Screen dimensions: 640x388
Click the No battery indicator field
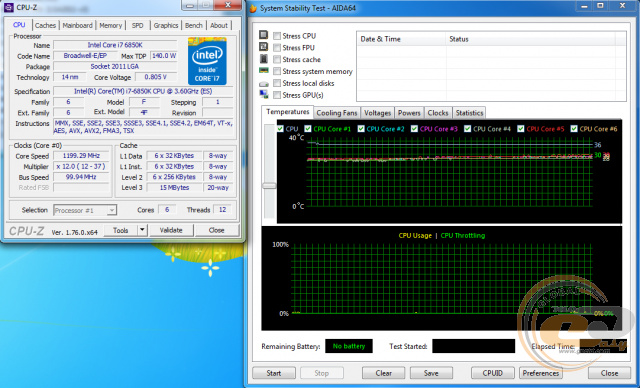[349, 346]
